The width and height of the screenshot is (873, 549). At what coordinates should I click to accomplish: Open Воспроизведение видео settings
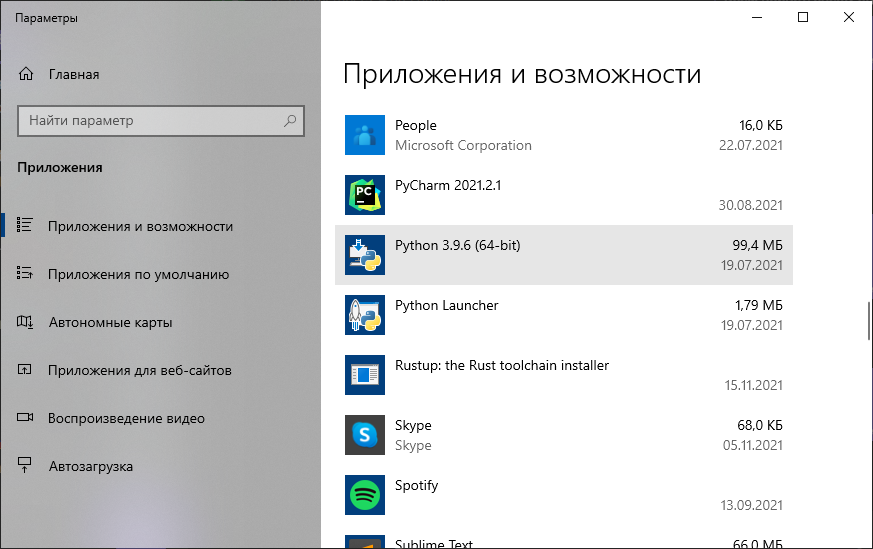click(126, 418)
